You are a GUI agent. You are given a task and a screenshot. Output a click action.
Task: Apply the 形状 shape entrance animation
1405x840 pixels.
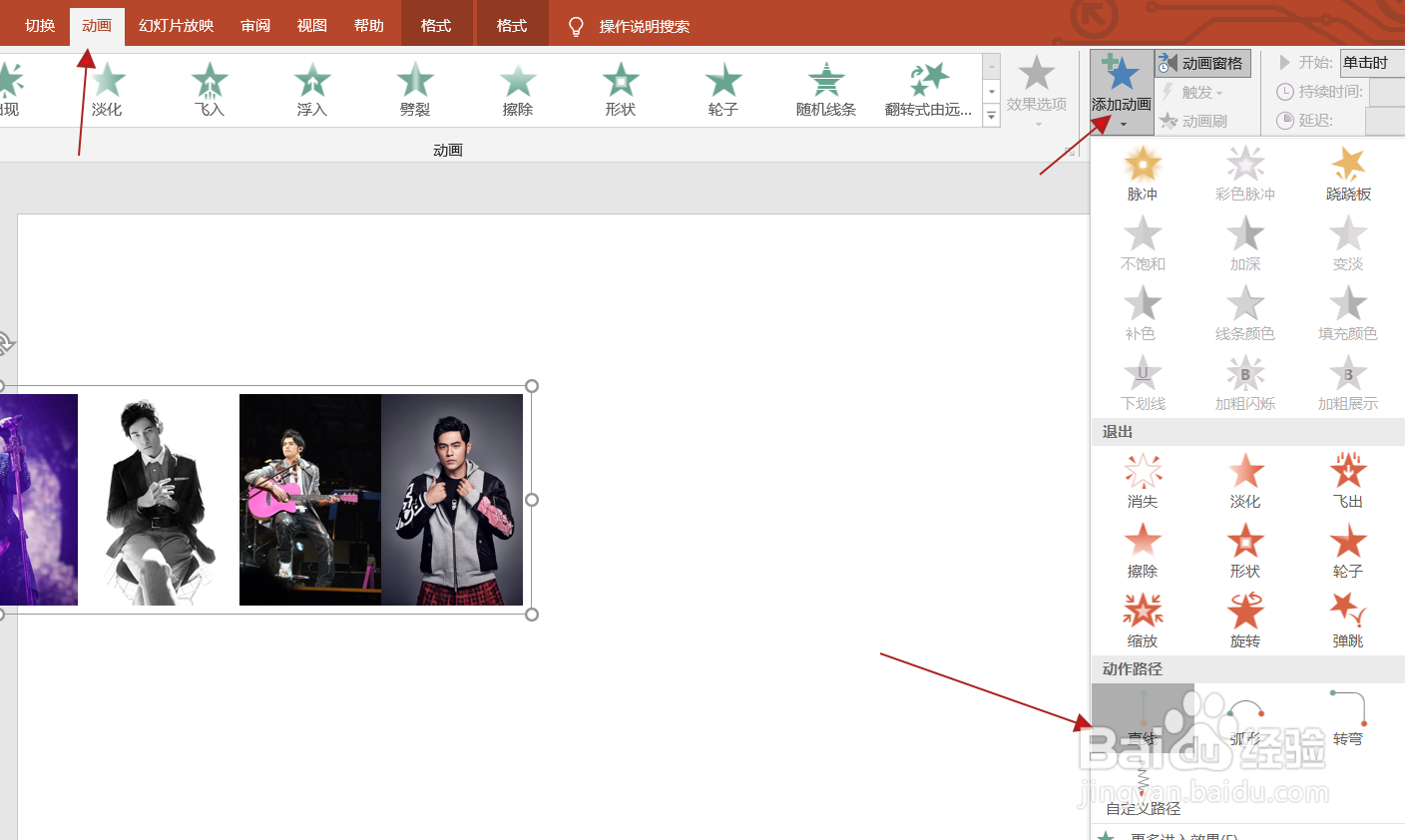pos(621,90)
